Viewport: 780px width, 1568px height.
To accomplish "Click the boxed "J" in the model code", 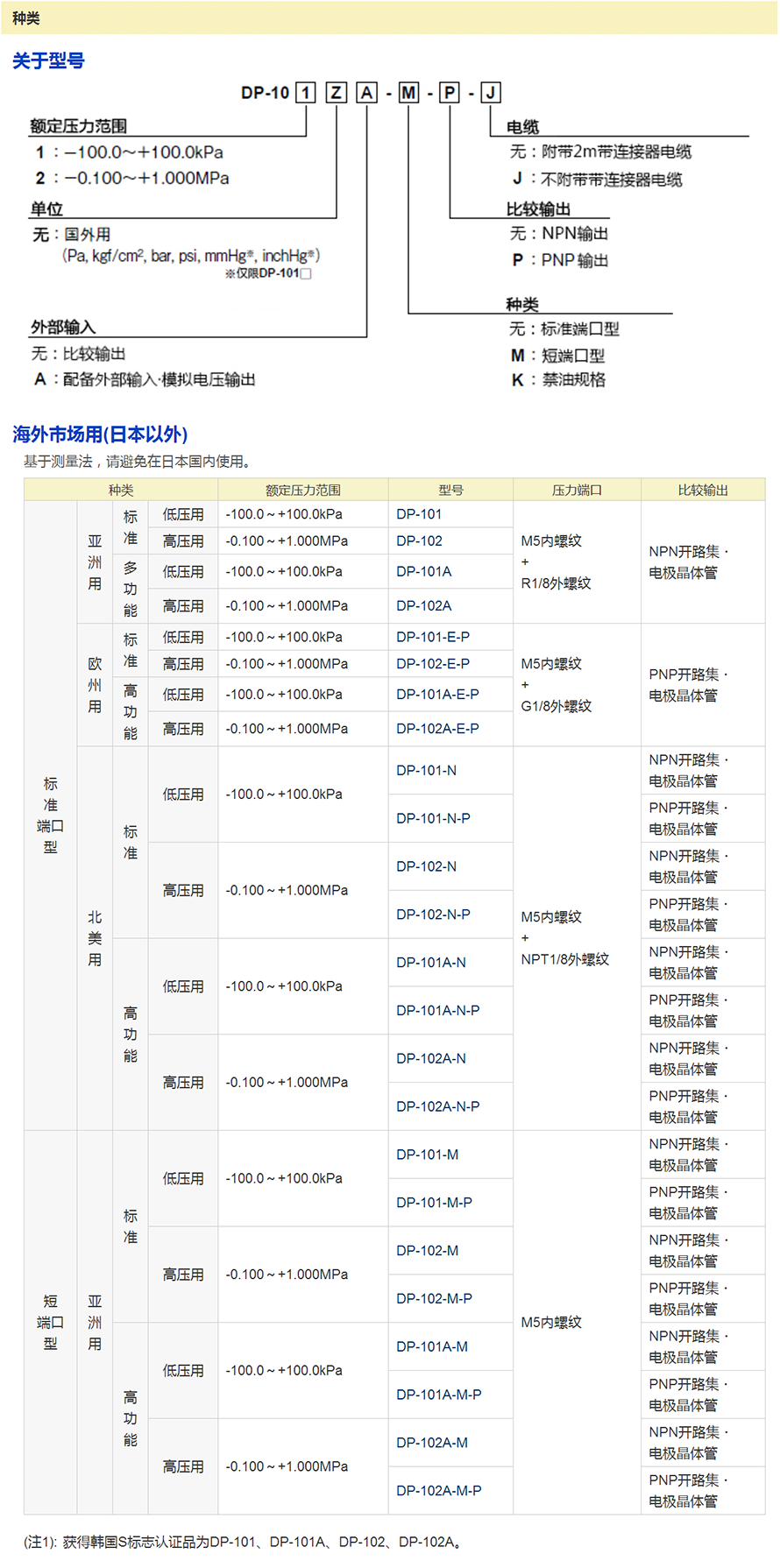I will pos(491,93).
